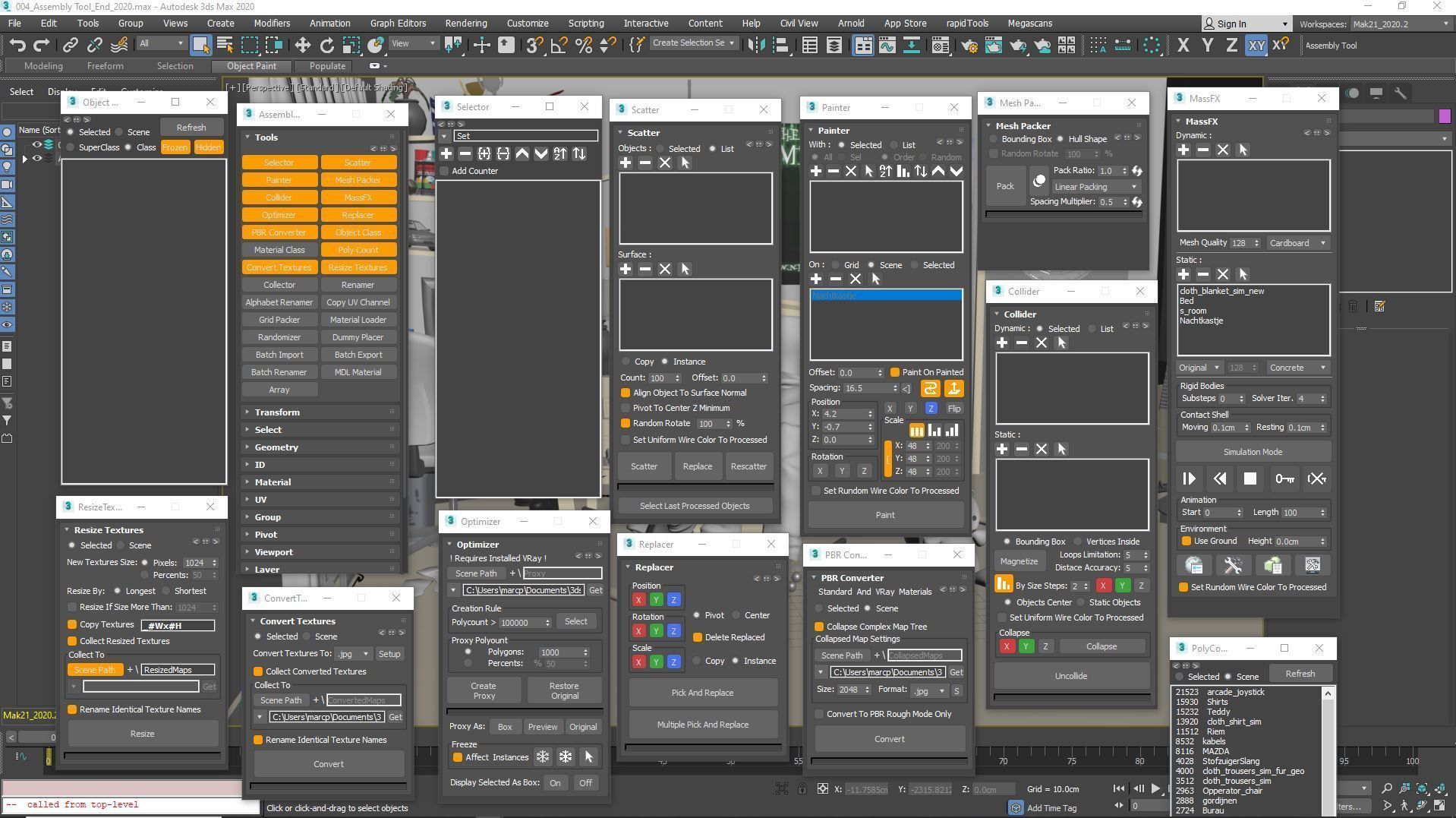This screenshot has height=818, width=1456.
Task: Click the Undo icon in main toolbar
Action: point(18,45)
